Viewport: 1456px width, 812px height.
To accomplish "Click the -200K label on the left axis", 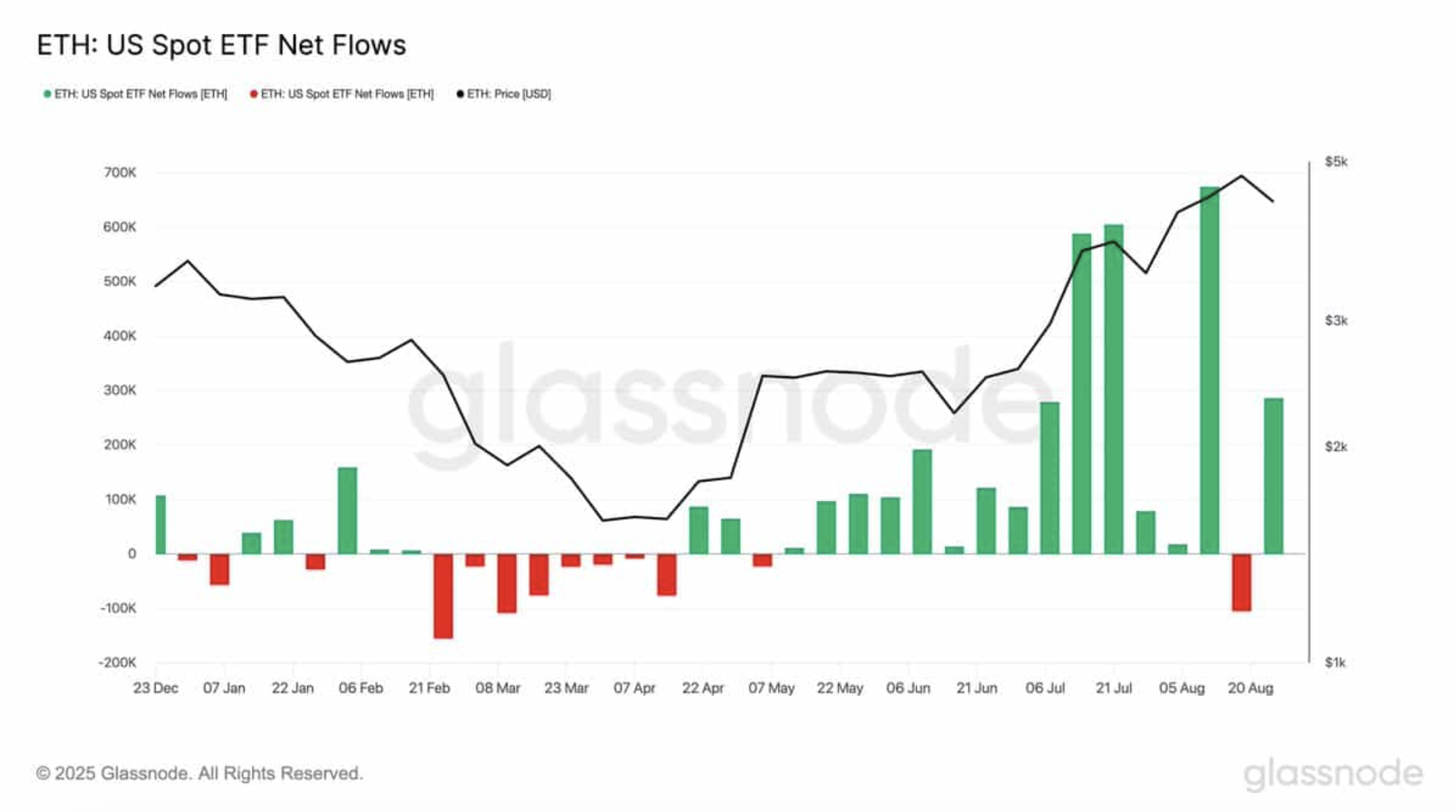I will 118,662.
